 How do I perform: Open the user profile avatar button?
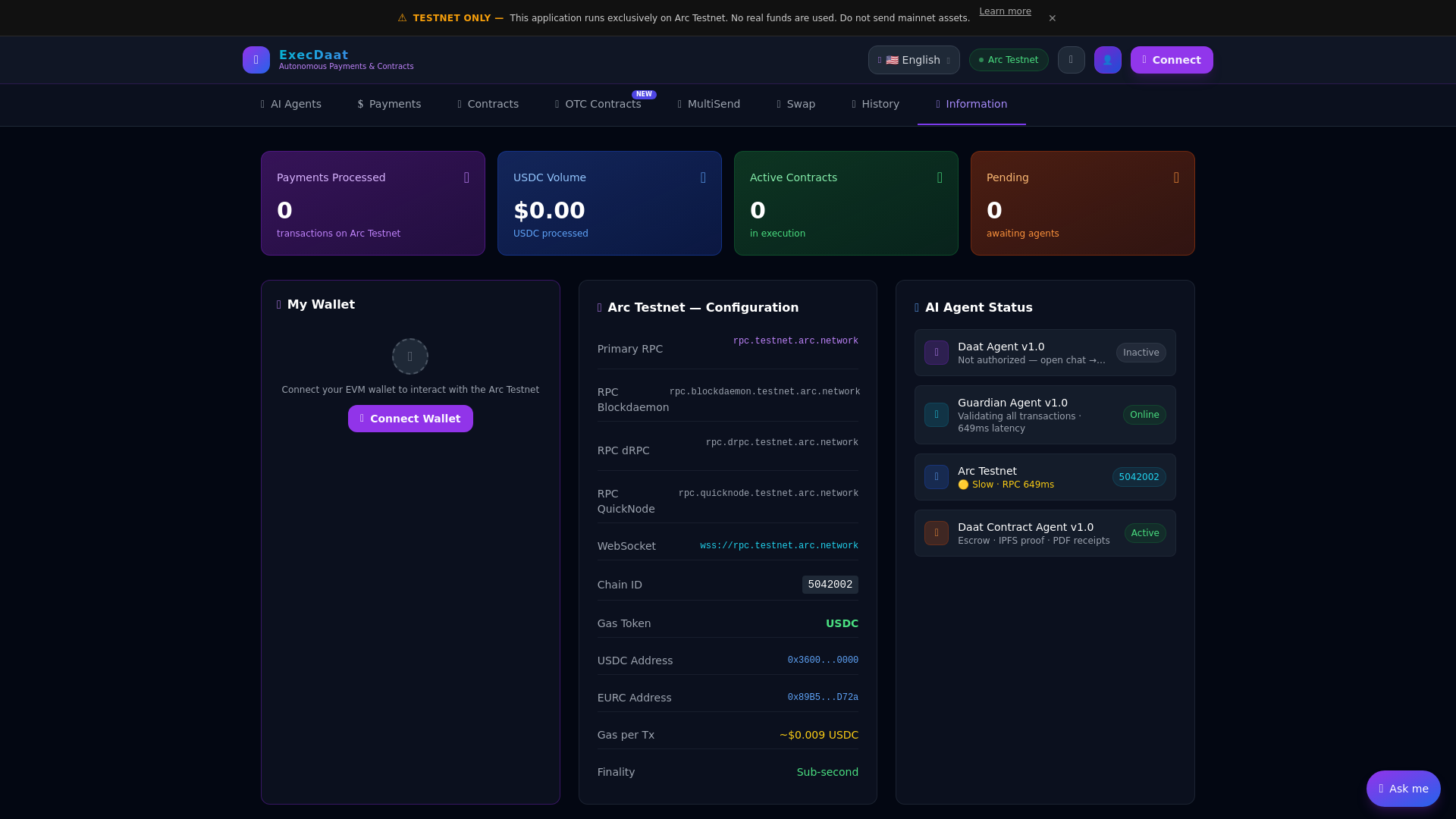[1108, 60]
